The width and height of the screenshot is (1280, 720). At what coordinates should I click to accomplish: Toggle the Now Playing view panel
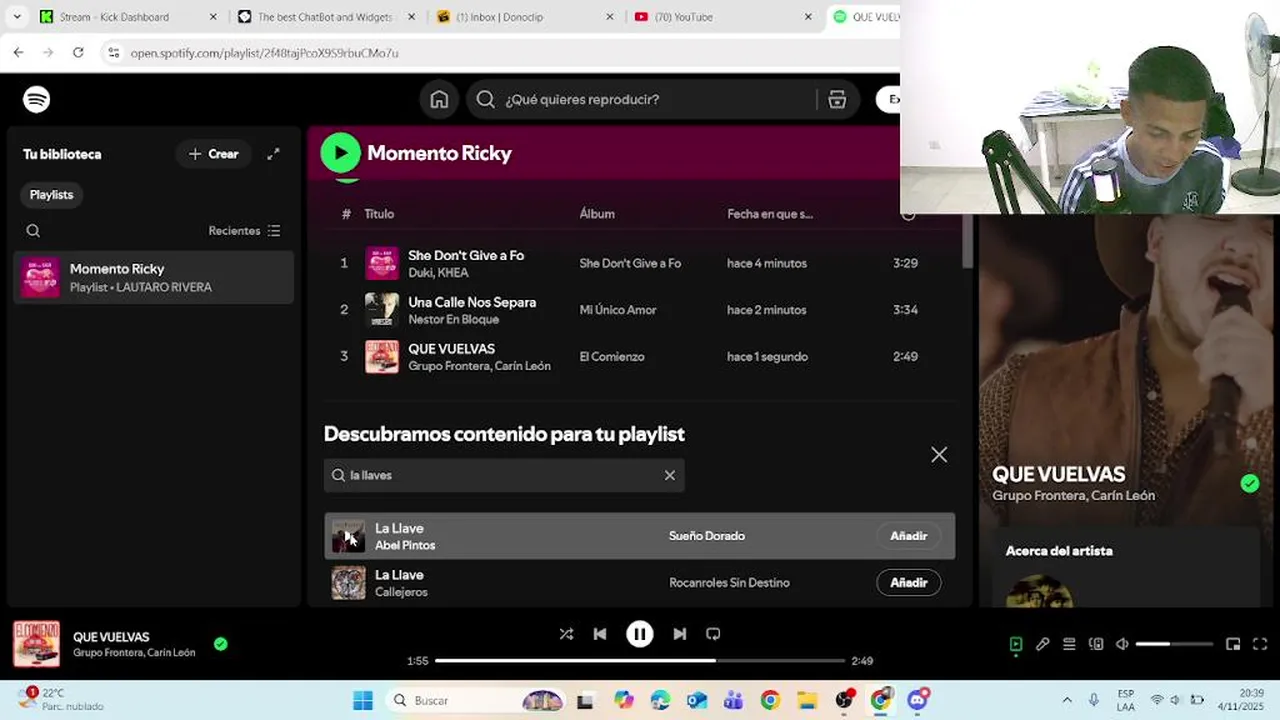point(1016,644)
